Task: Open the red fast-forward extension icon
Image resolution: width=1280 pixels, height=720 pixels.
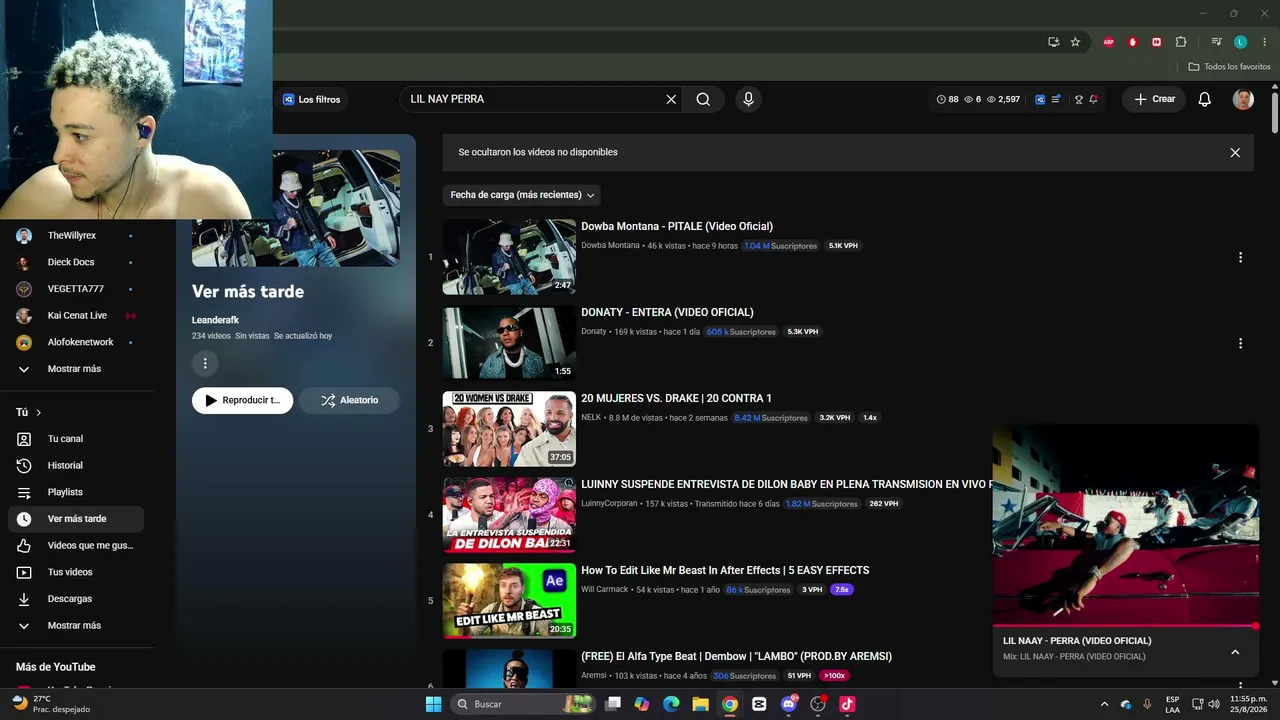Action: click(x=1157, y=42)
